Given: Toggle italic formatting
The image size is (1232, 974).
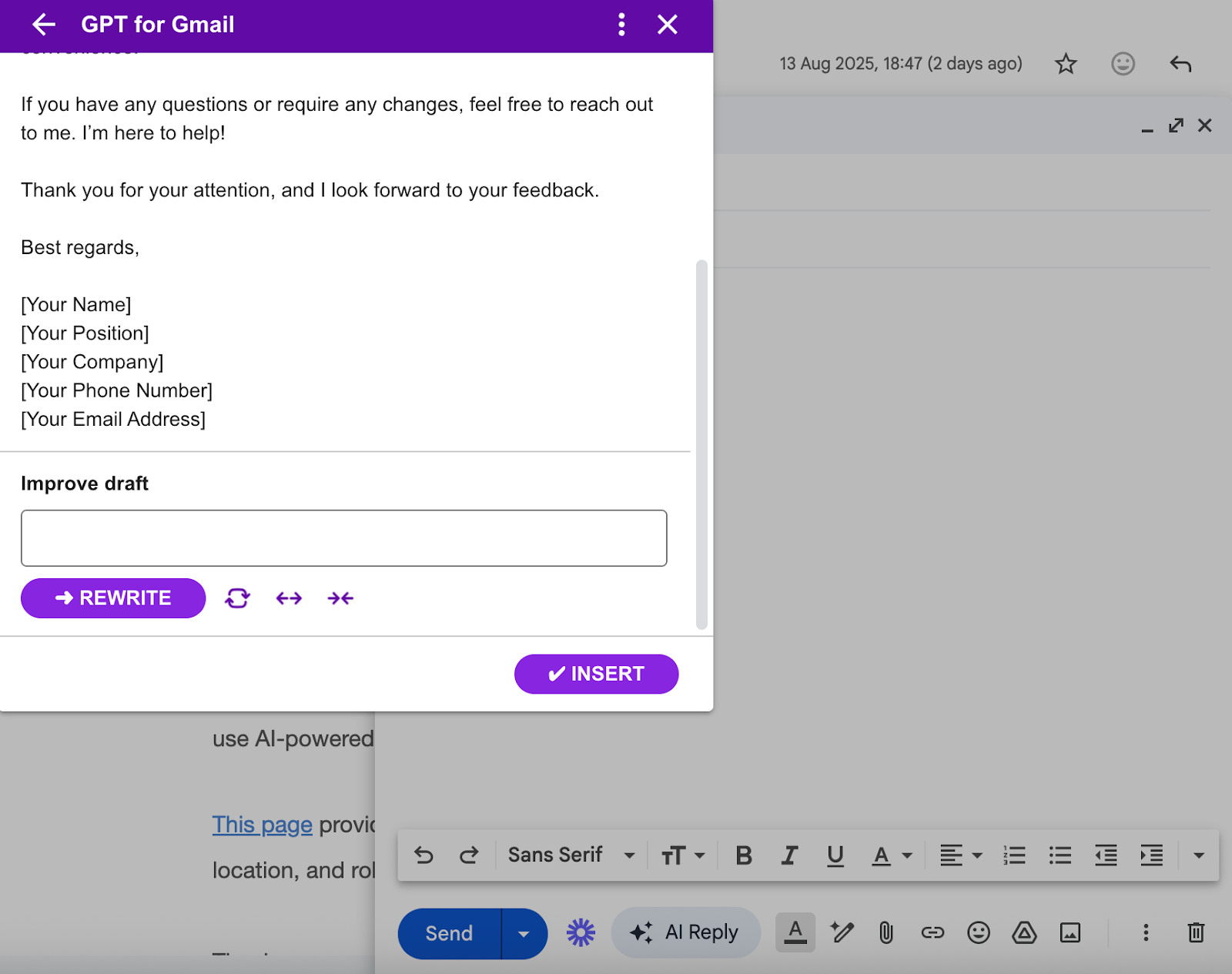Looking at the screenshot, I should tap(789, 855).
